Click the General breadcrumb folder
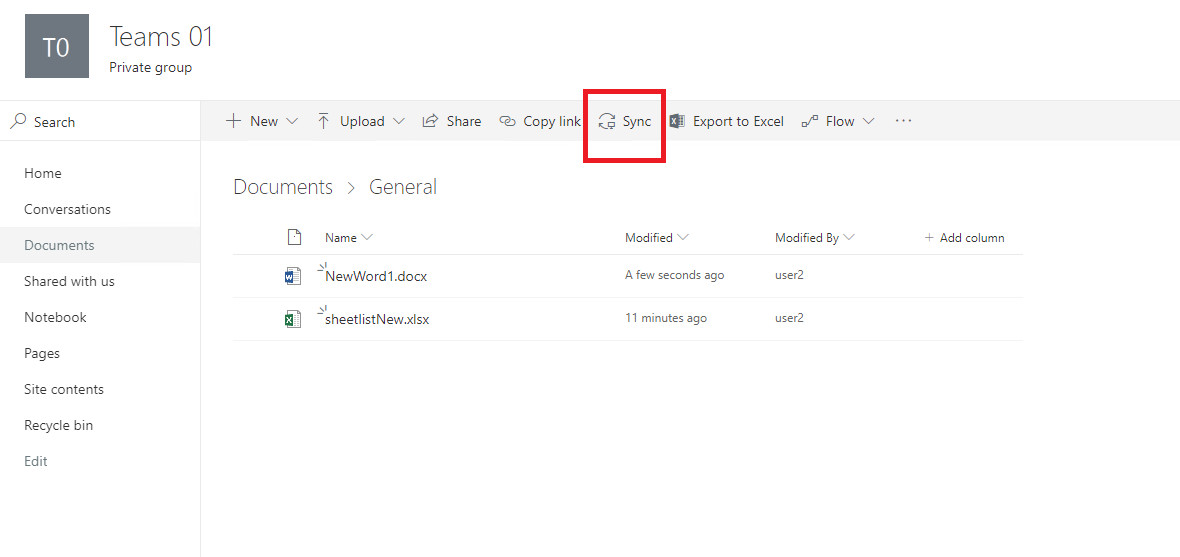 (403, 187)
